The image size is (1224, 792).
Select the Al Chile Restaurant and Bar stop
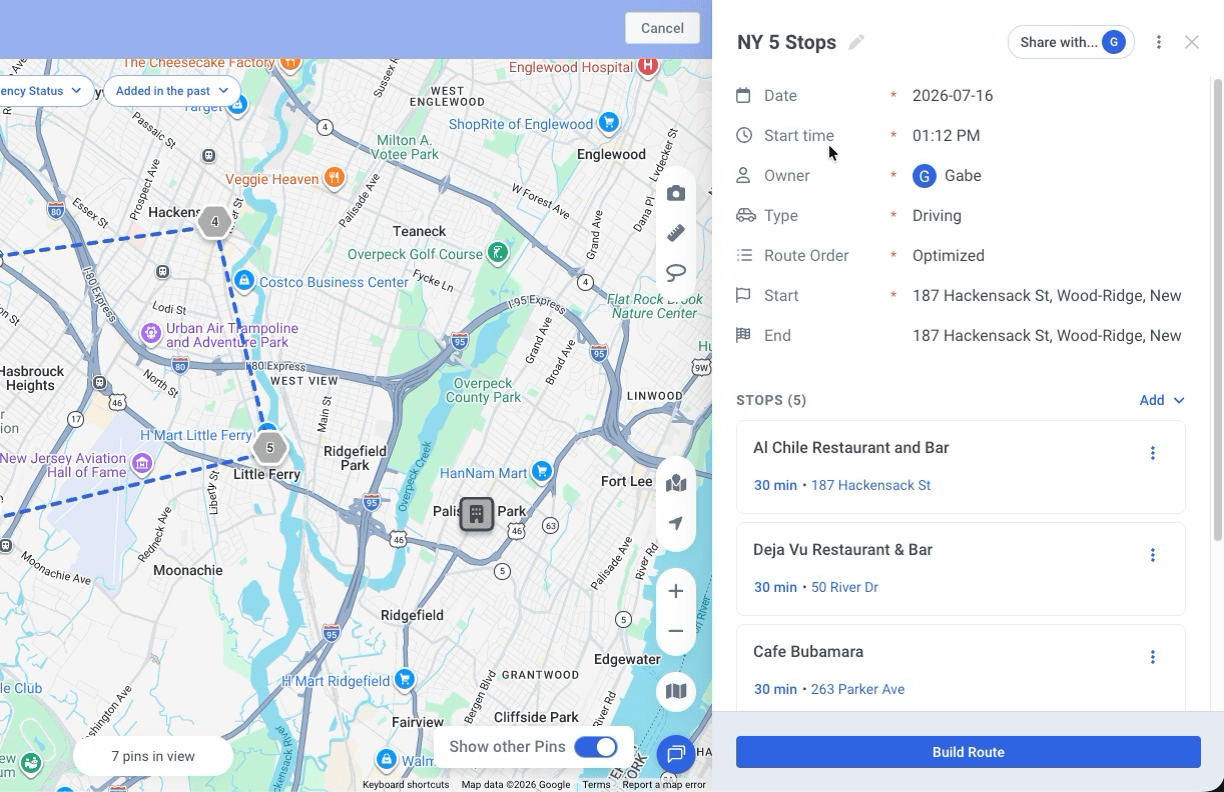click(851, 448)
